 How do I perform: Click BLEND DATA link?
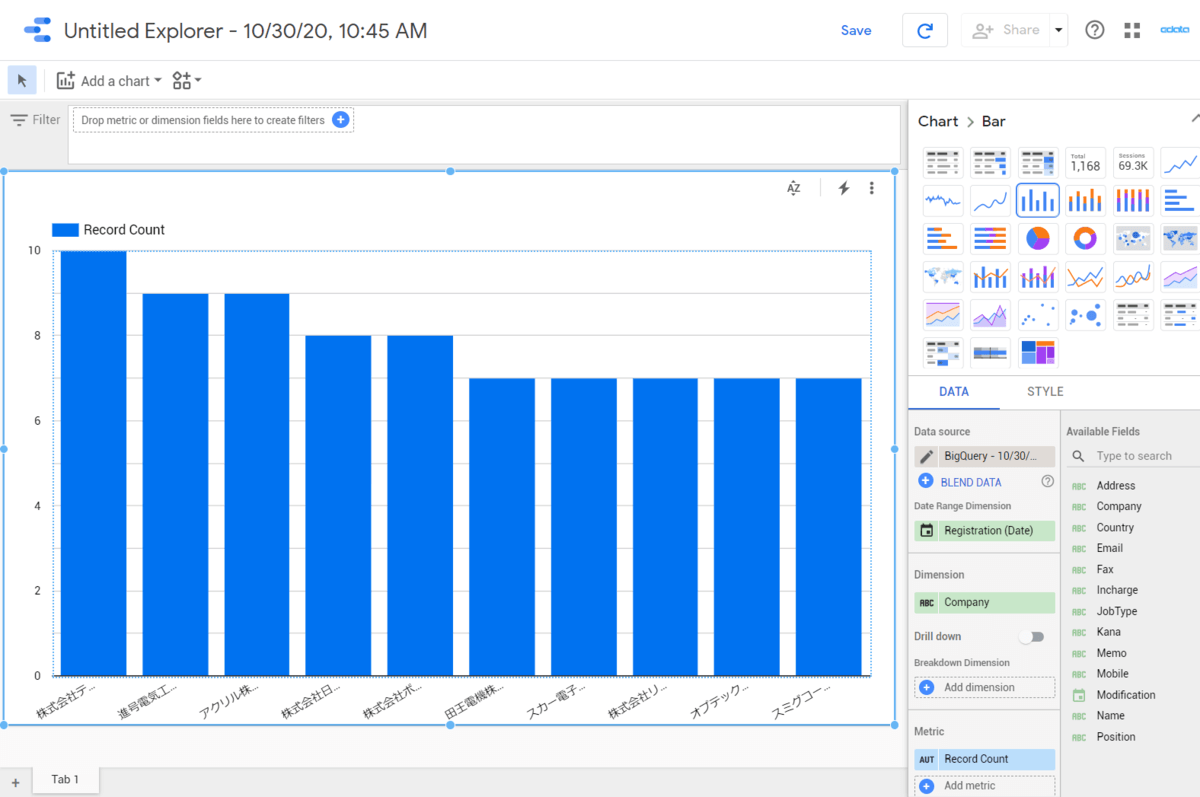click(x=970, y=482)
